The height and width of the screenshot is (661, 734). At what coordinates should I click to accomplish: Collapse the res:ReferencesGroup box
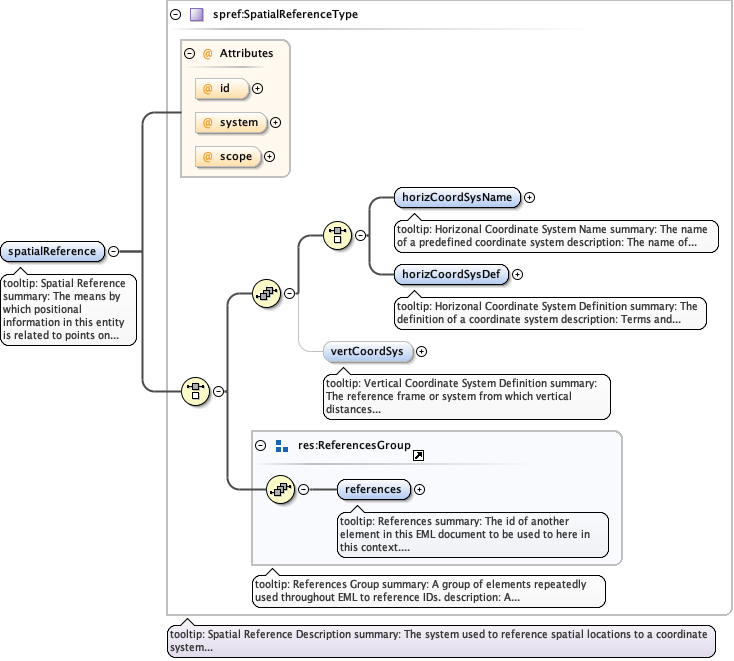click(x=261, y=446)
